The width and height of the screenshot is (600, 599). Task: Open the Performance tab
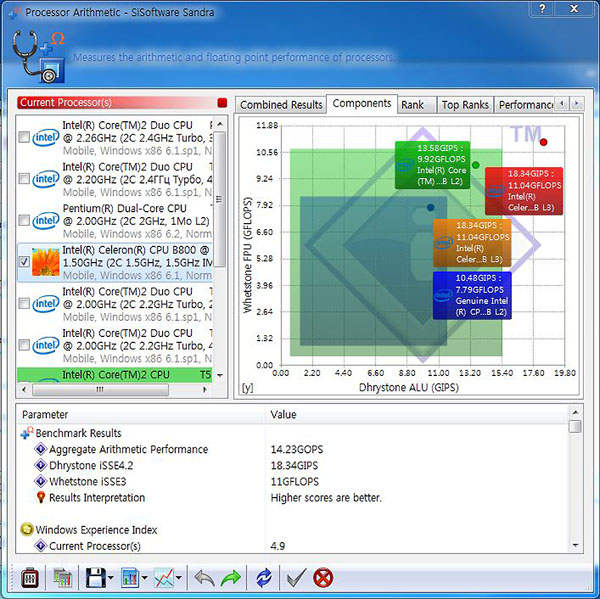click(x=524, y=105)
